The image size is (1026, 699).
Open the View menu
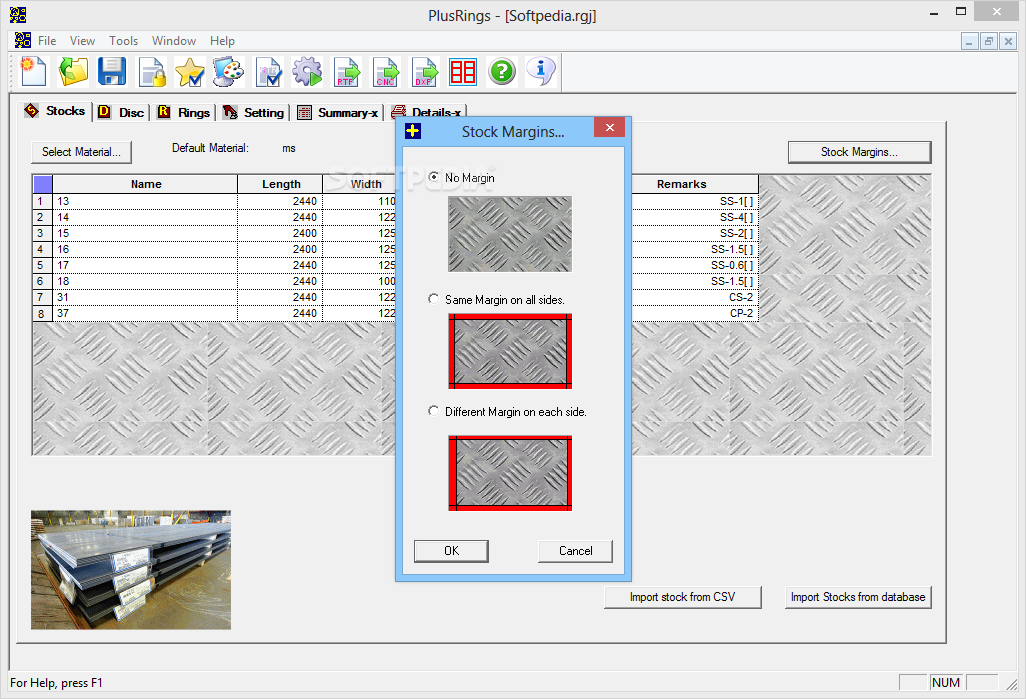tap(82, 41)
